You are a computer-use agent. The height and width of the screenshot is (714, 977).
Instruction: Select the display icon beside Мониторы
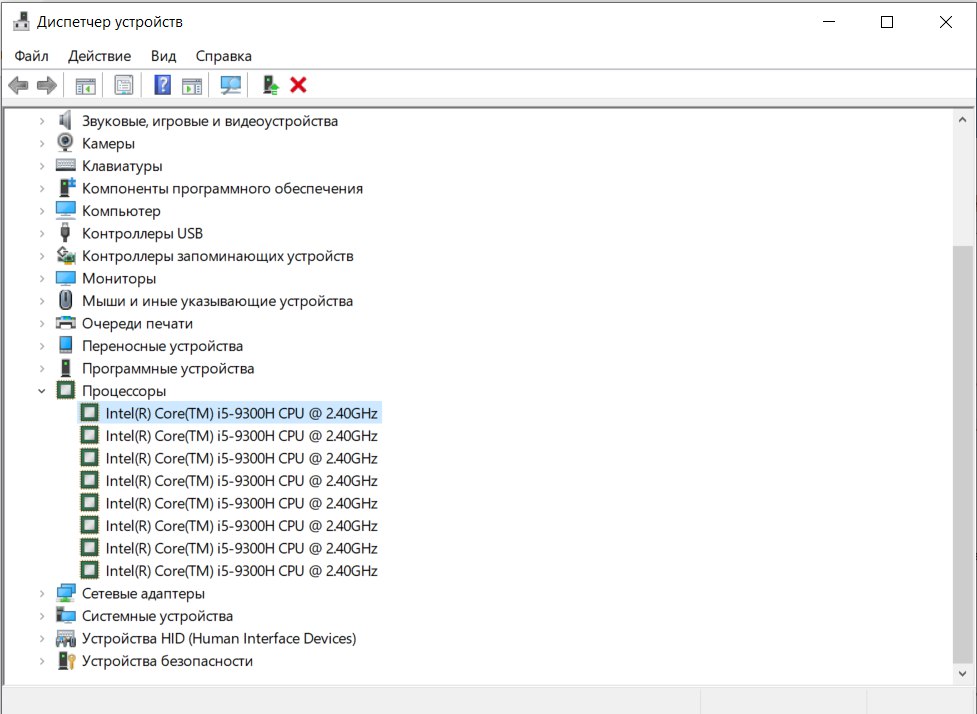[65, 278]
